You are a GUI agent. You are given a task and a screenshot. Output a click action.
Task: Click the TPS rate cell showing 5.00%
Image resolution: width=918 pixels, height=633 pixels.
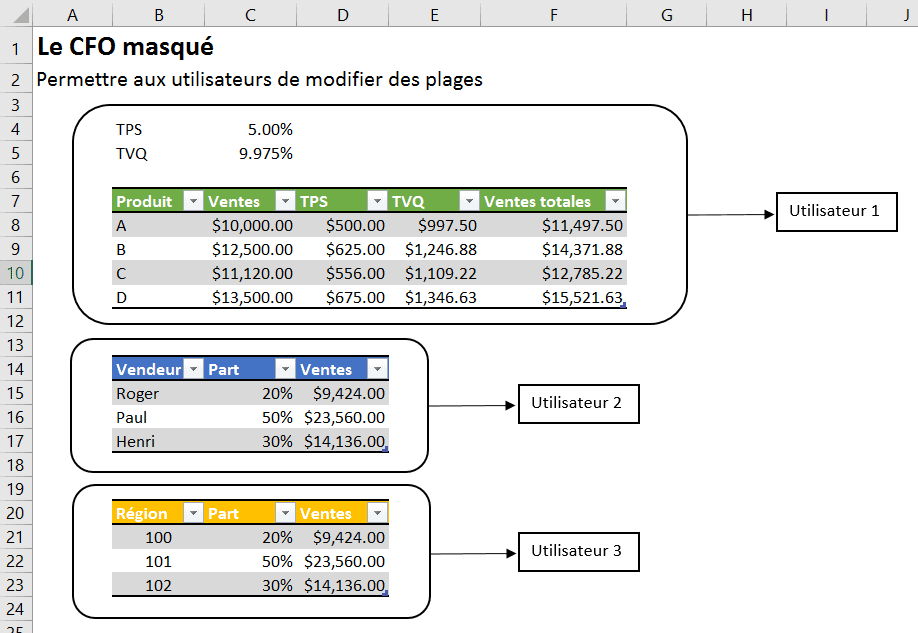pyautogui.click(x=250, y=129)
